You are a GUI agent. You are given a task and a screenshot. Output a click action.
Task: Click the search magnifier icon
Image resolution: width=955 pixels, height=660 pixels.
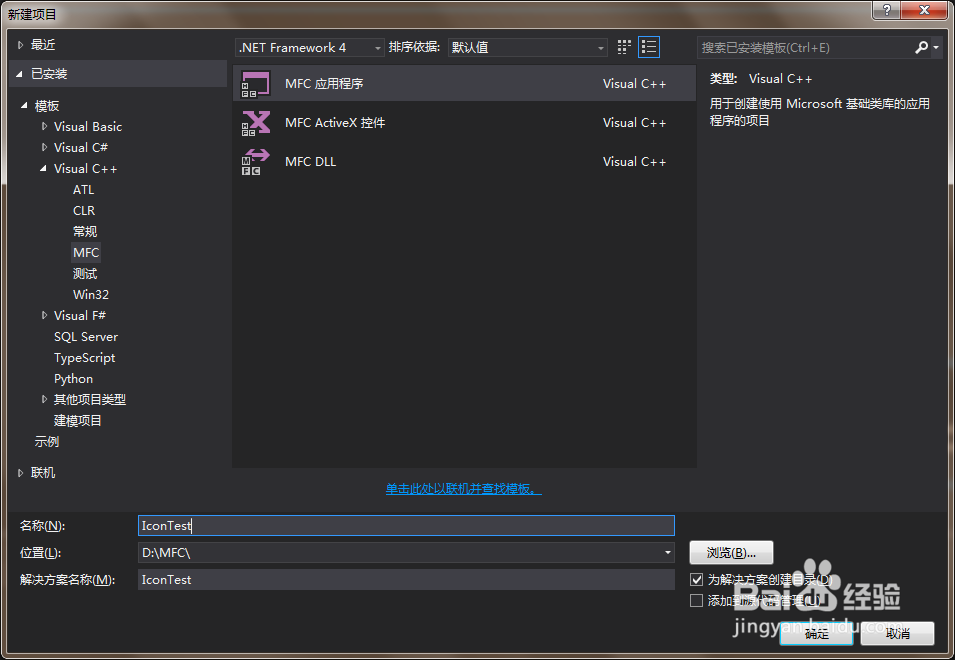click(x=922, y=47)
